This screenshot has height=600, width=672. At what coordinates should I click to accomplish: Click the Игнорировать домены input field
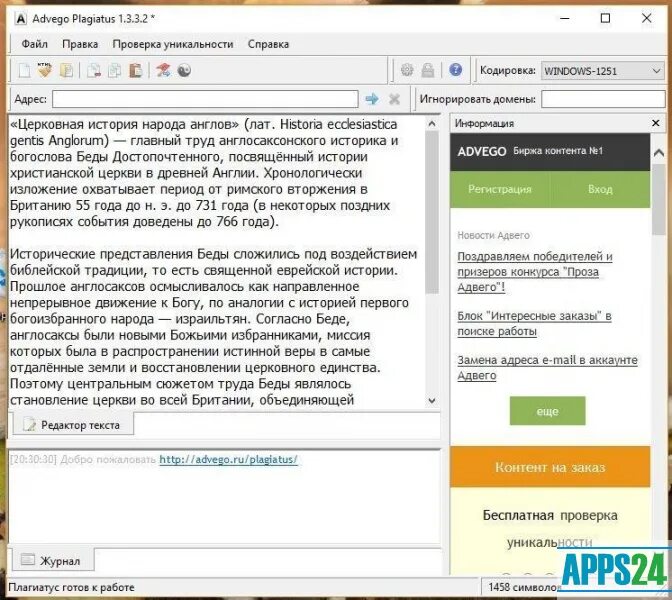[603, 99]
